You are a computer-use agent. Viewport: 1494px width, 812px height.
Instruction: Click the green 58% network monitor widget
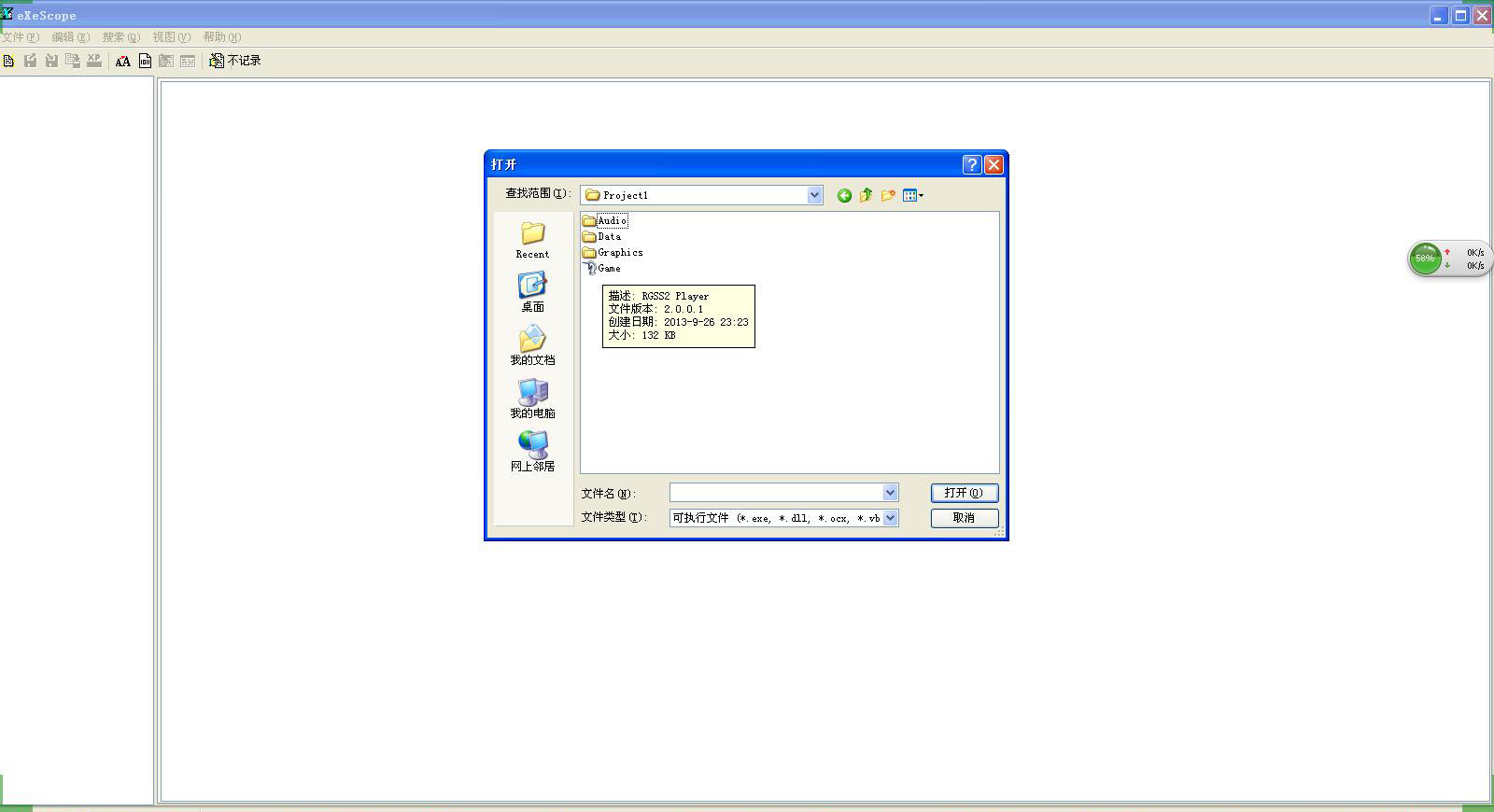[x=1426, y=259]
